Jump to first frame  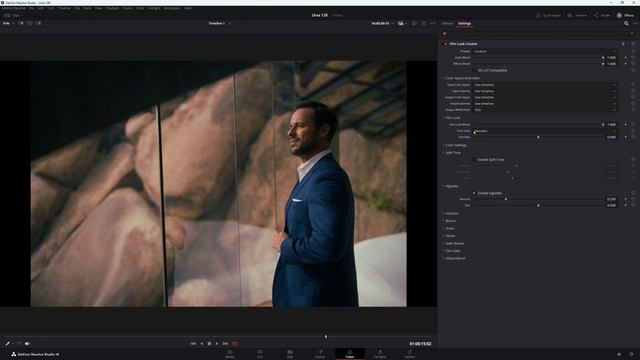click(x=193, y=344)
